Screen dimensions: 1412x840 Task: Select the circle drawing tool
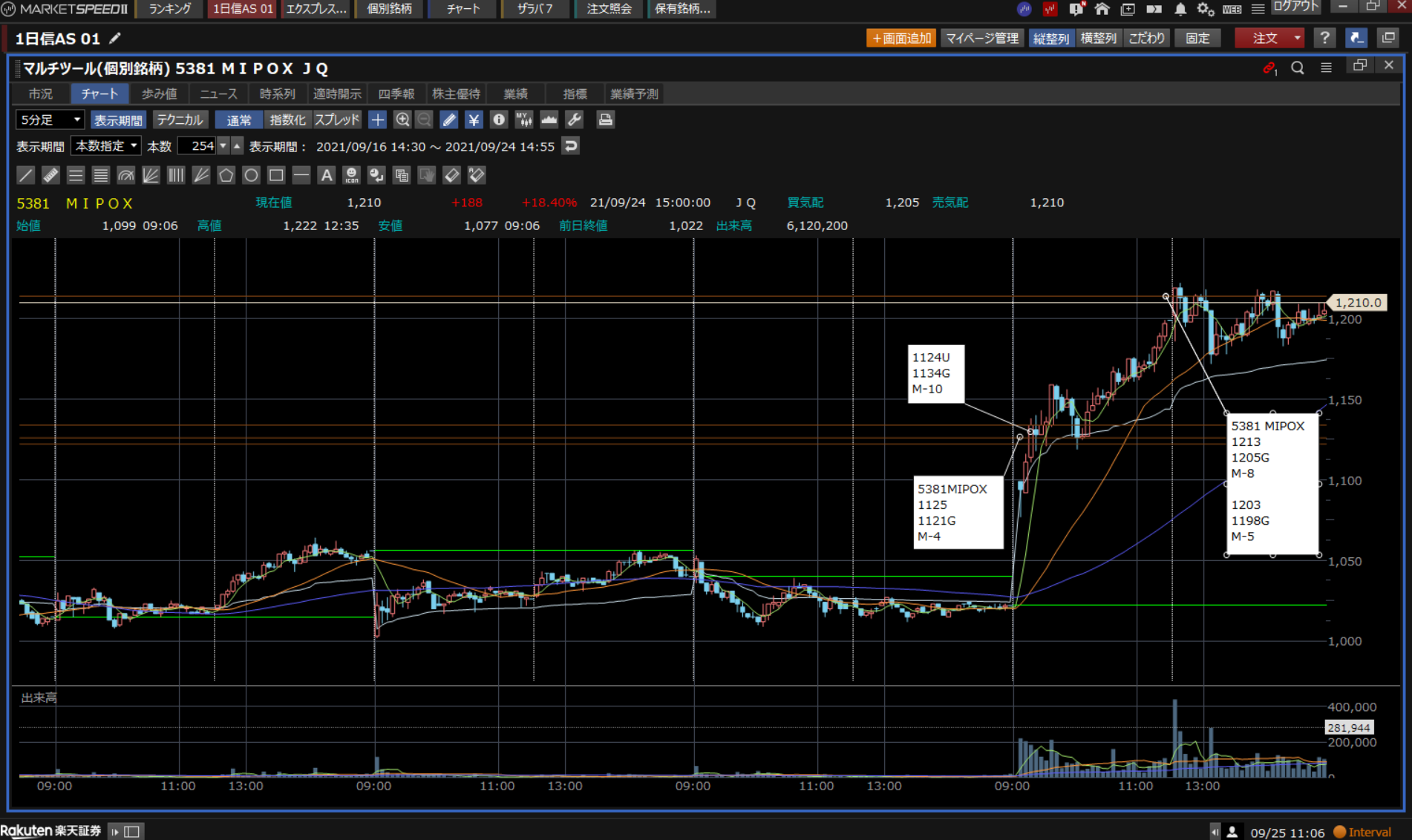click(x=251, y=175)
